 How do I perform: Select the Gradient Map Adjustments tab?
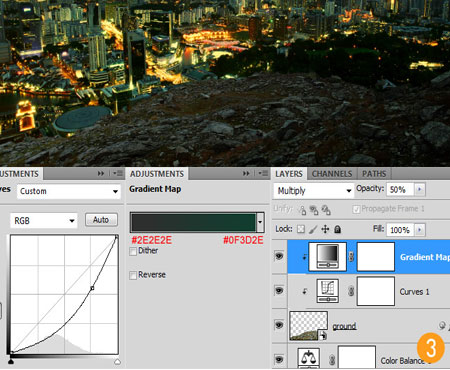pyautogui.click(x=157, y=174)
